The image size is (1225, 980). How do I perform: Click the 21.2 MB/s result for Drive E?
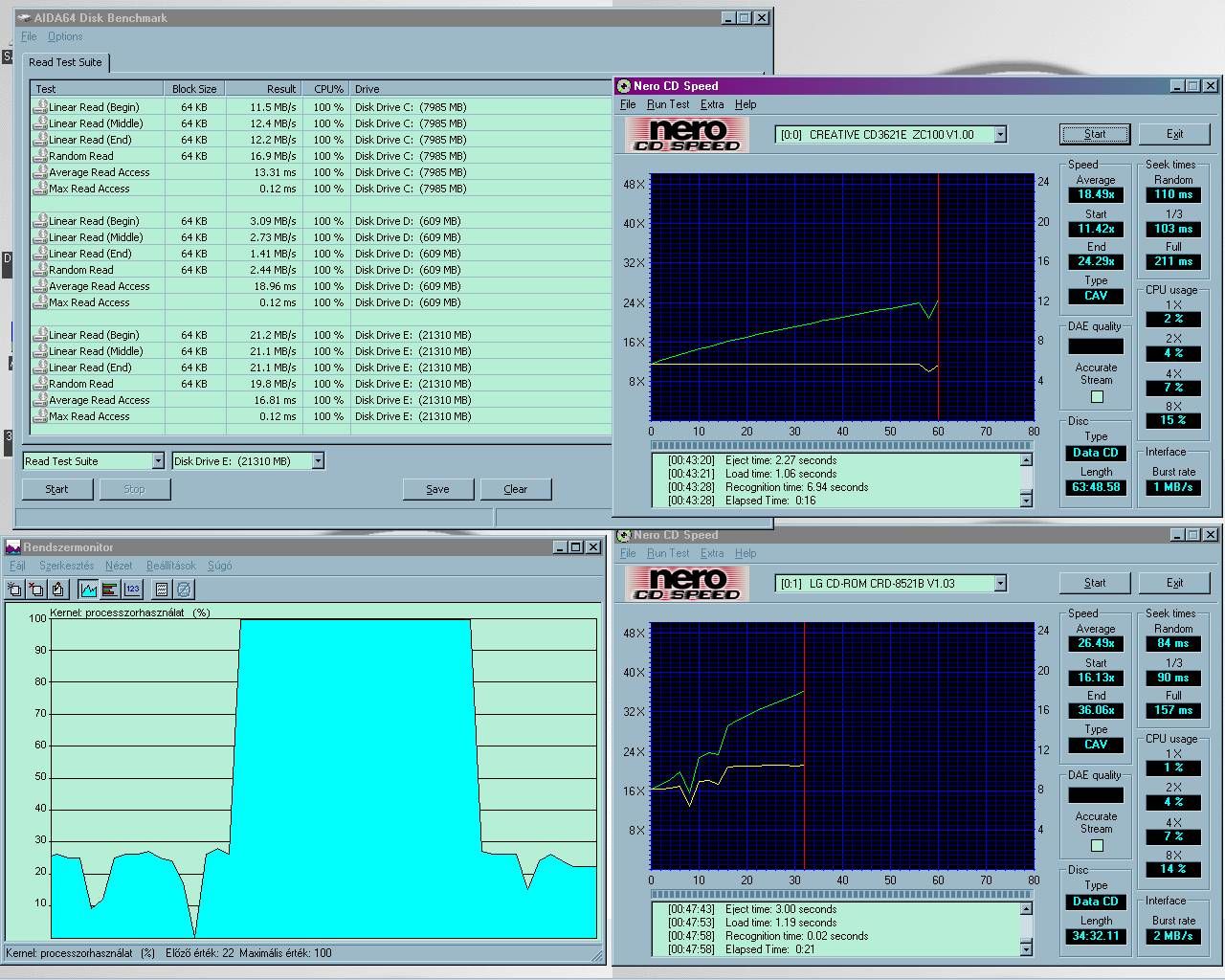pos(273,335)
